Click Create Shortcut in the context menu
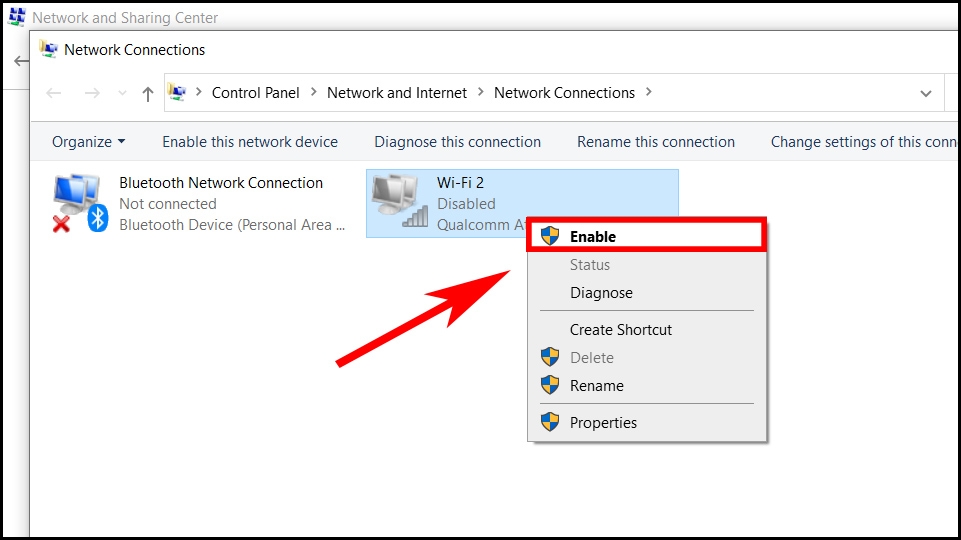This screenshot has height=540, width=961. [620, 330]
